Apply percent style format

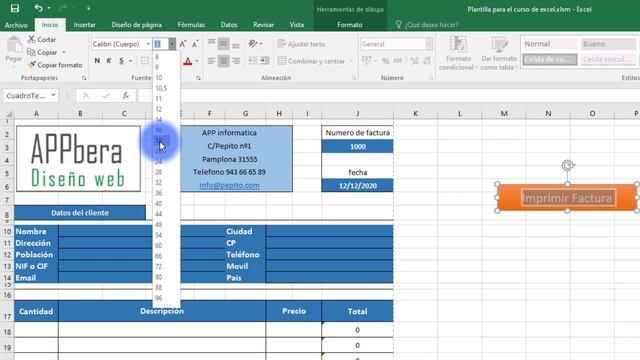point(386,61)
